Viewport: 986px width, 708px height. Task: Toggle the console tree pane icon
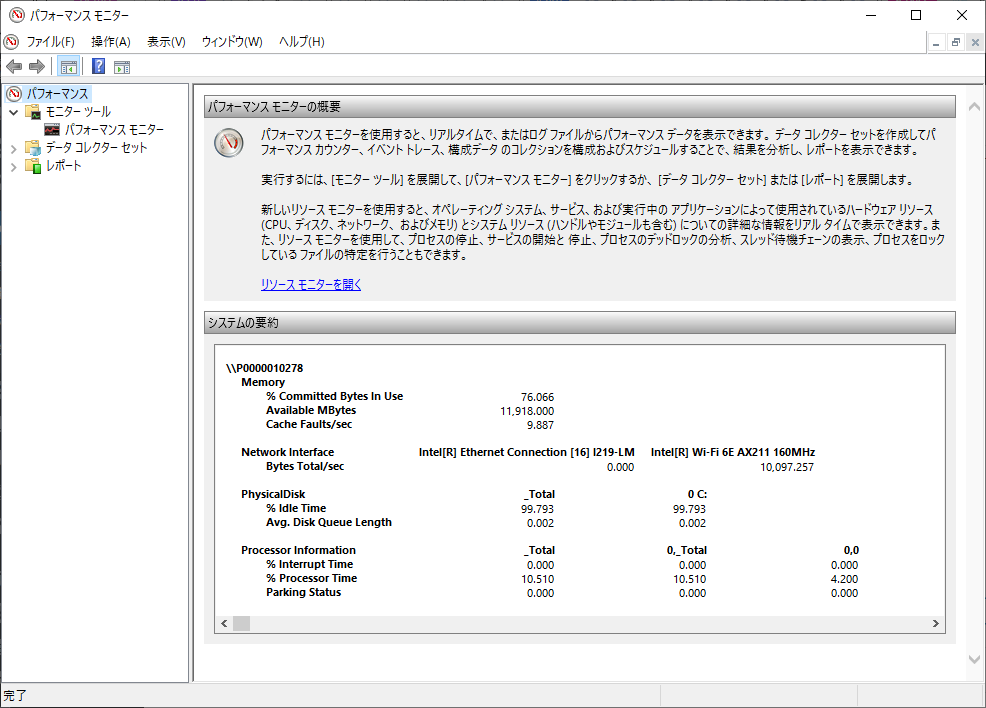click(69, 67)
